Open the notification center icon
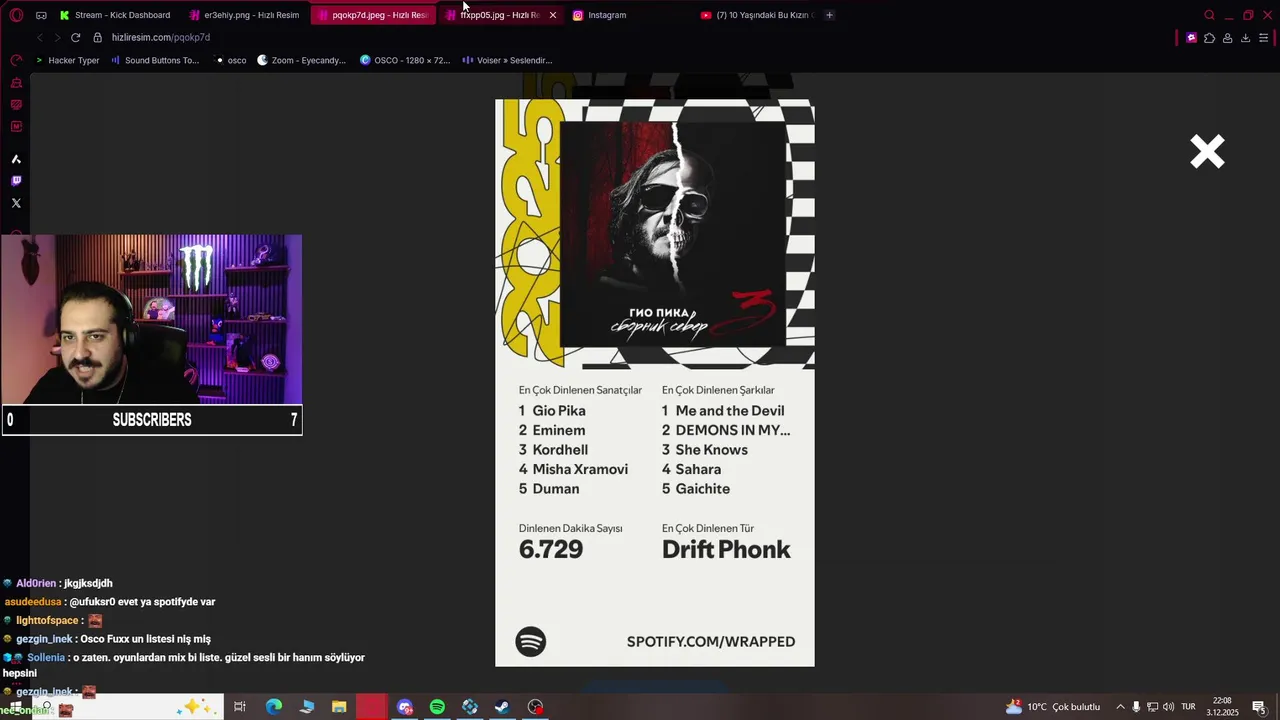This screenshot has height=720, width=1280. tap(1259, 707)
